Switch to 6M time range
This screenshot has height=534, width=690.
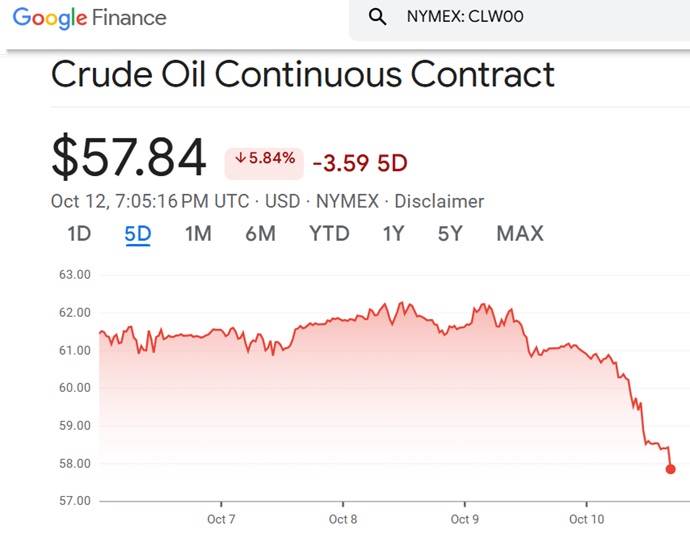click(260, 233)
